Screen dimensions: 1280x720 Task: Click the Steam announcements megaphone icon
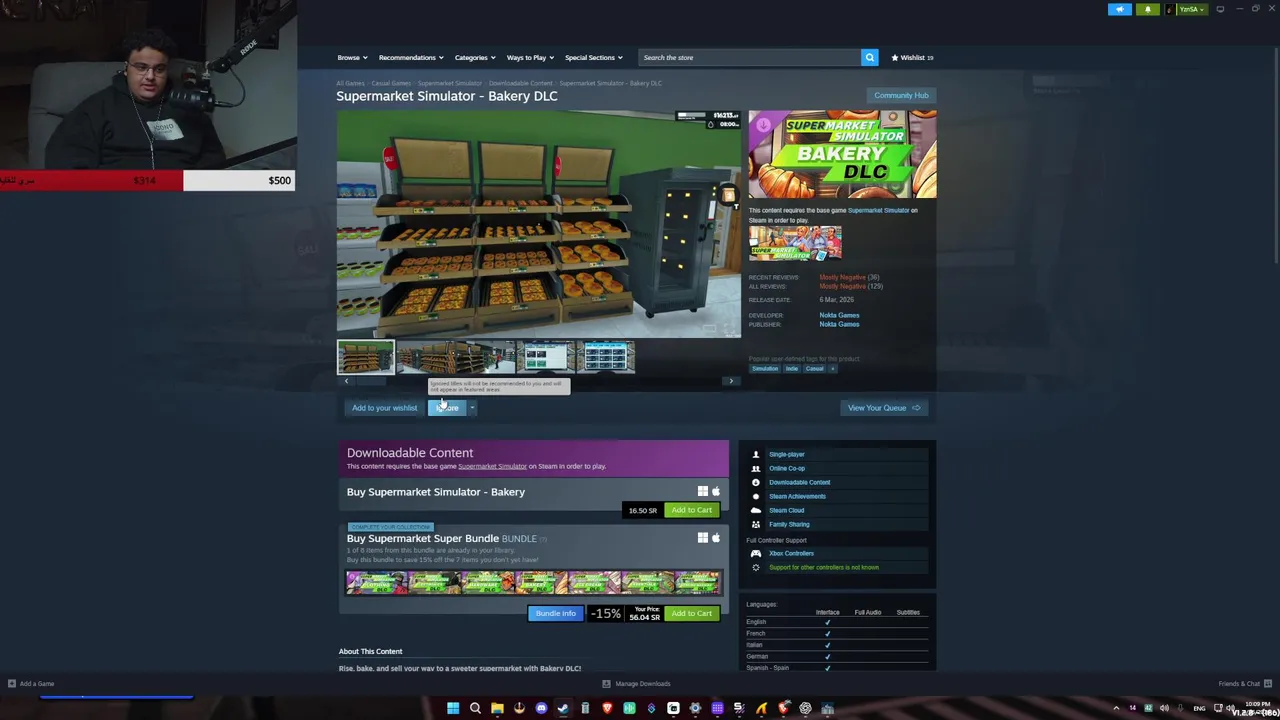click(x=1119, y=9)
